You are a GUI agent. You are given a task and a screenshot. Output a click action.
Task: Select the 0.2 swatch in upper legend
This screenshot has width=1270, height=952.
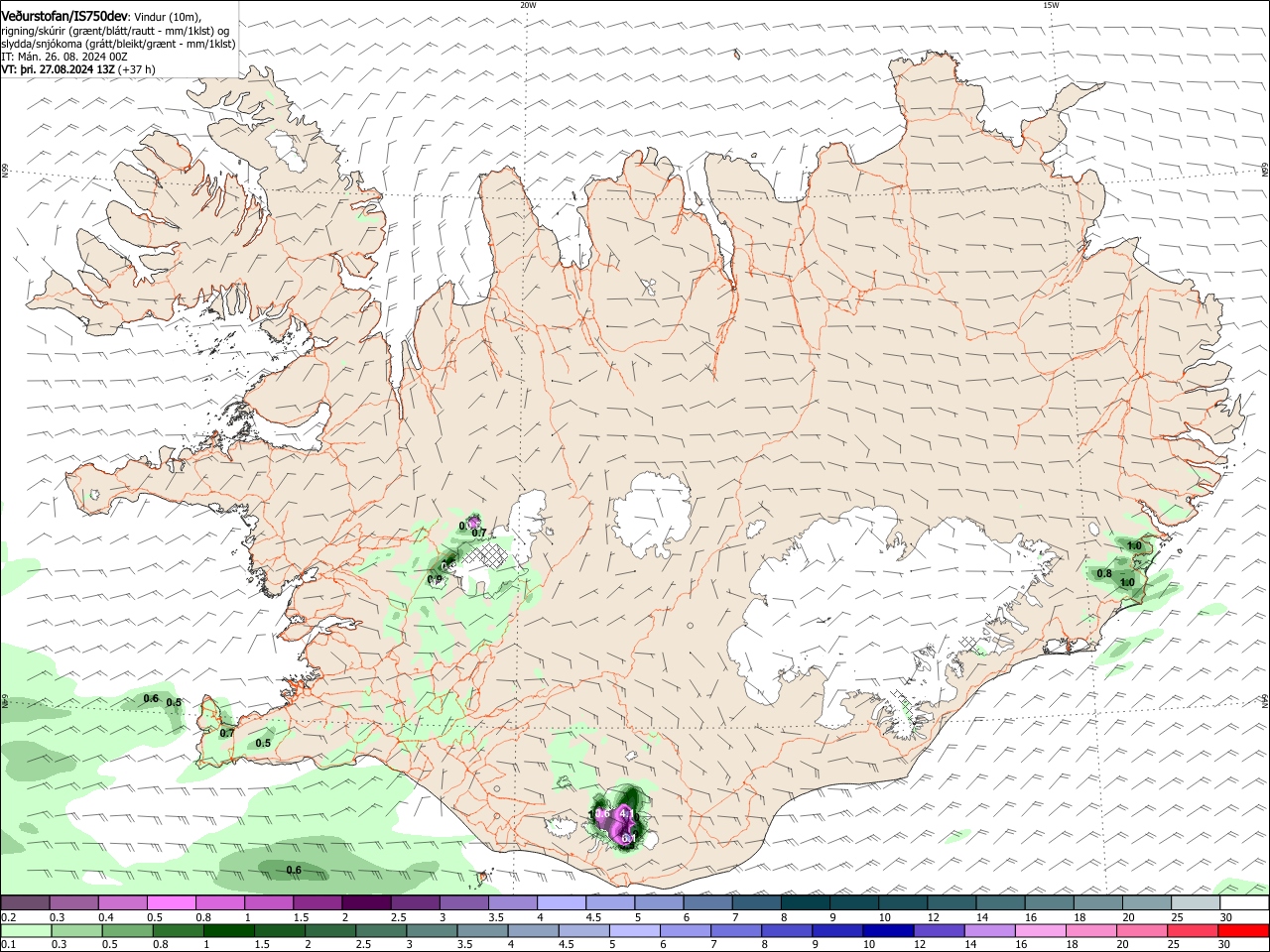24,902
